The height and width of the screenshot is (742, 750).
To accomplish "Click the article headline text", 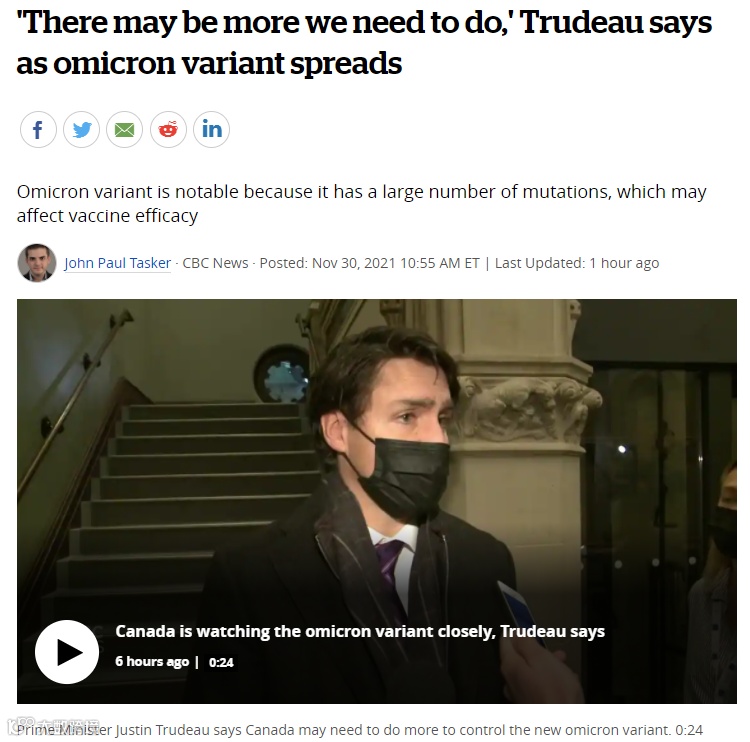I will 364,43.
